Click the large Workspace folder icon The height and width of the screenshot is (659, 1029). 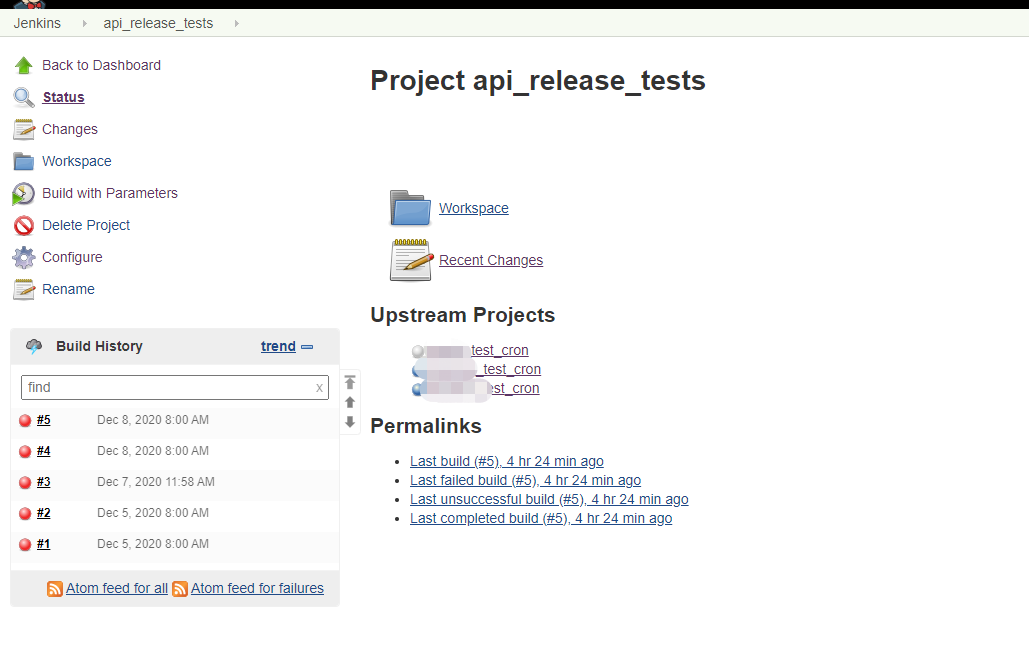pos(410,208)
